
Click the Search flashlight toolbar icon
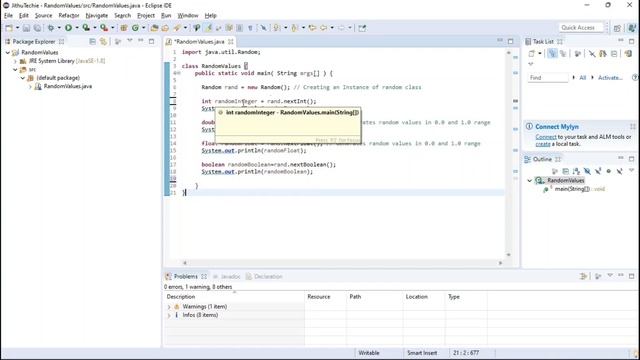coord(177,28)
